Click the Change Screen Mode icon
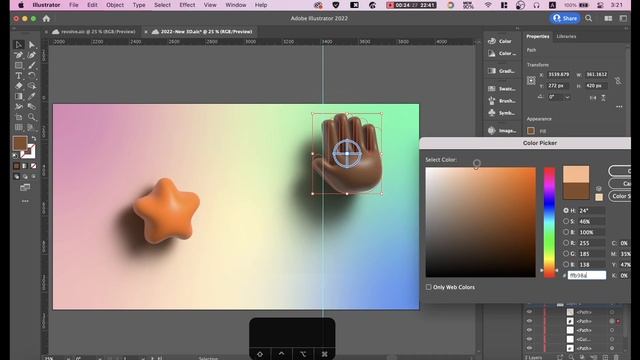The image size is (640, 360). pos(25,187)
